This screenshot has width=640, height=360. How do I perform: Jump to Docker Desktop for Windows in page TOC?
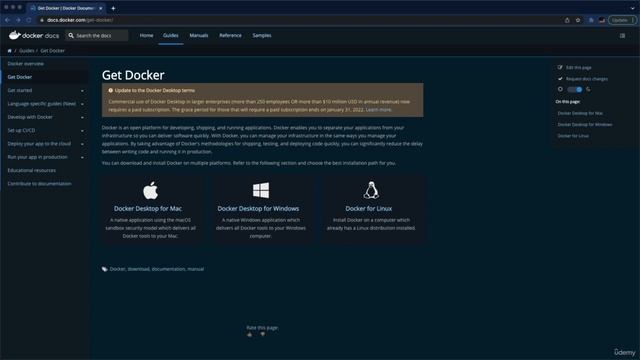point(585,124)
